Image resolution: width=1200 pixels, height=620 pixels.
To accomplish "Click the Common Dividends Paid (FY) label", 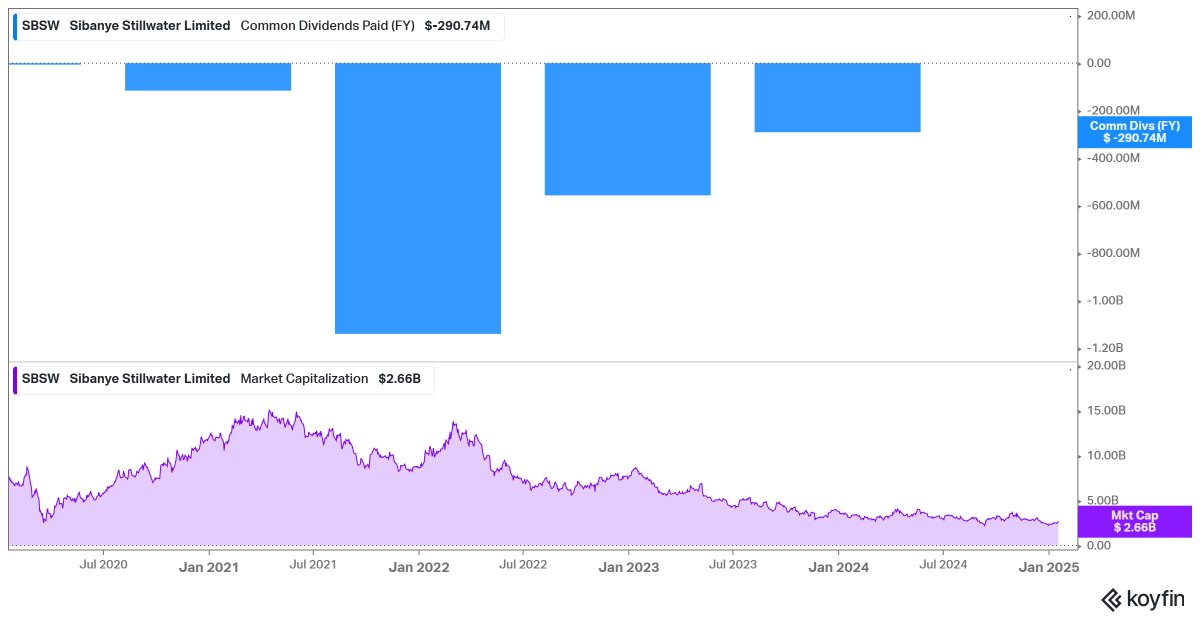I will (328, 26).
